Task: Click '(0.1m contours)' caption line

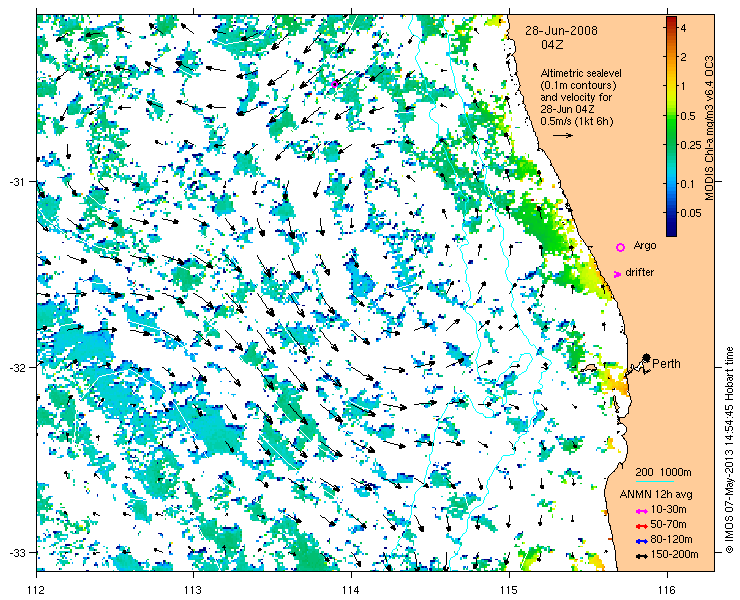Action: (578, 86)
